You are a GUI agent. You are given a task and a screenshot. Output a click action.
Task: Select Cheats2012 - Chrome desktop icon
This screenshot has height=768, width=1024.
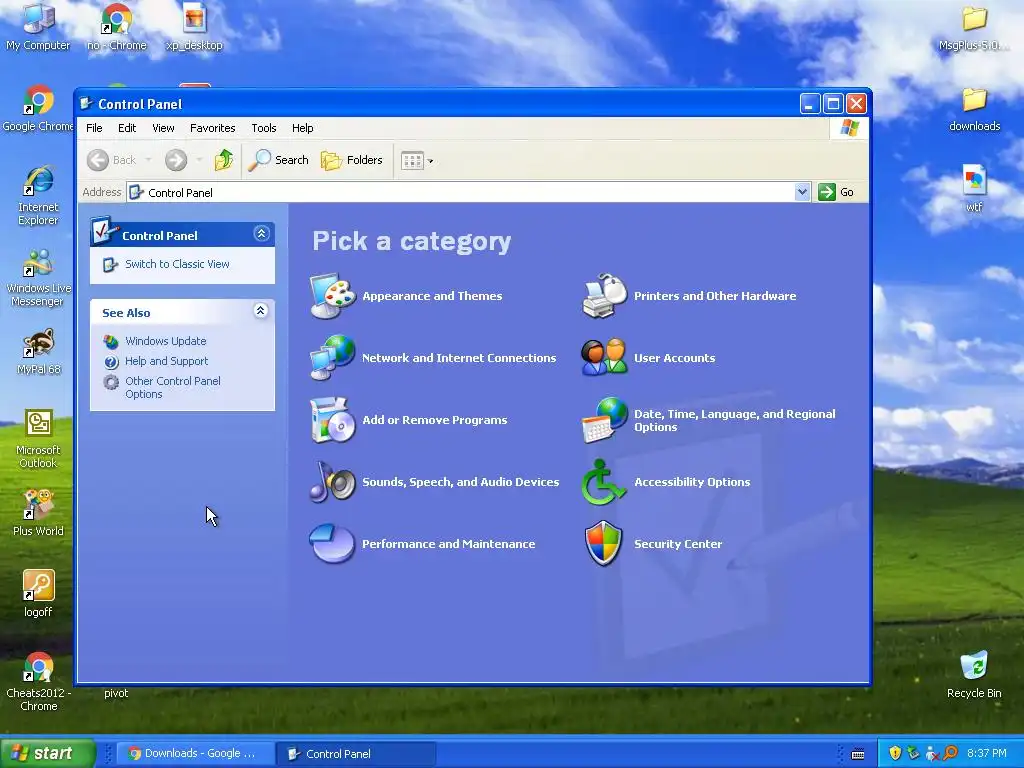tap(39, 681)
